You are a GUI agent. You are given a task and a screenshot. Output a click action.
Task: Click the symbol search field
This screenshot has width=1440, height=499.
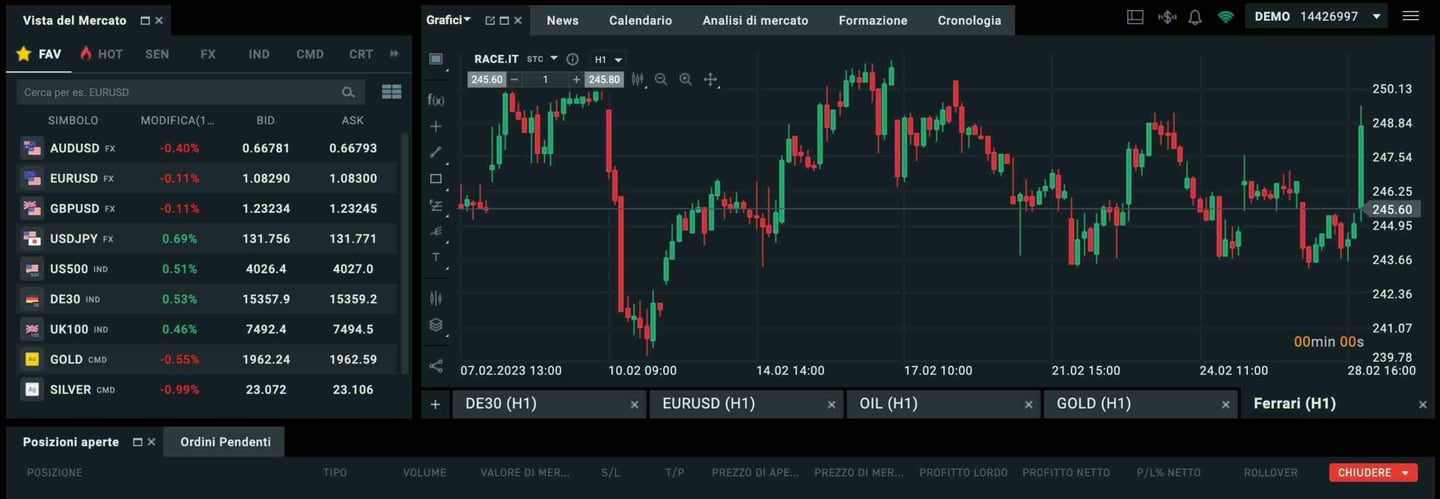point(180,92)
